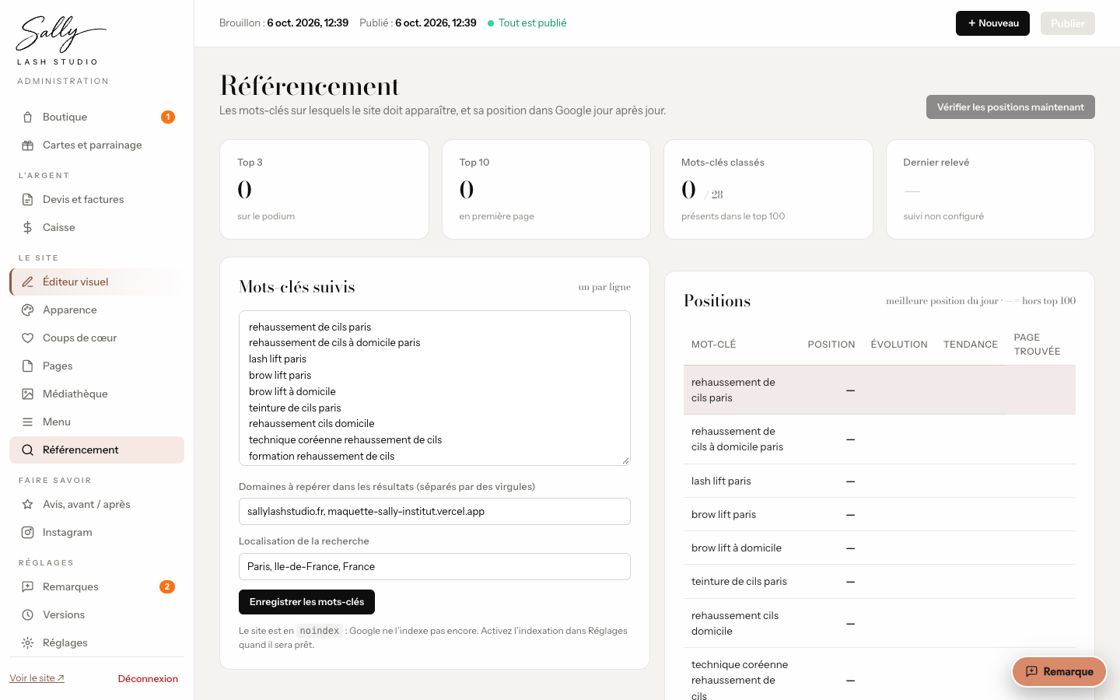
Task: Click the orange badge 2 on Remarques
Action: click(167, 586)
